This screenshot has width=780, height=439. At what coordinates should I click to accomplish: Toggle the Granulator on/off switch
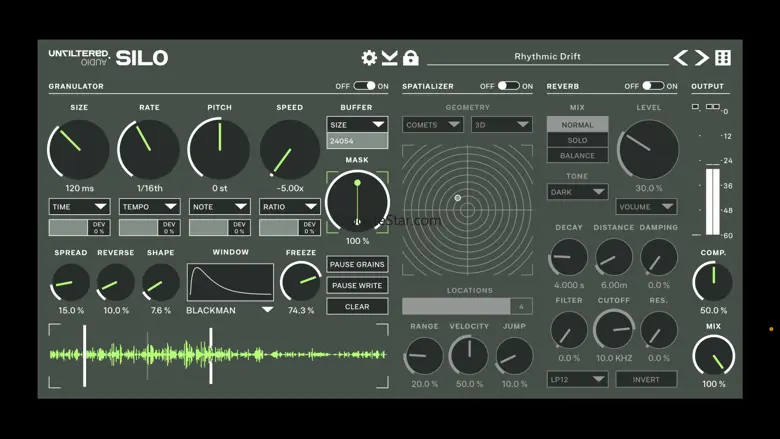(x=364, y=87)
